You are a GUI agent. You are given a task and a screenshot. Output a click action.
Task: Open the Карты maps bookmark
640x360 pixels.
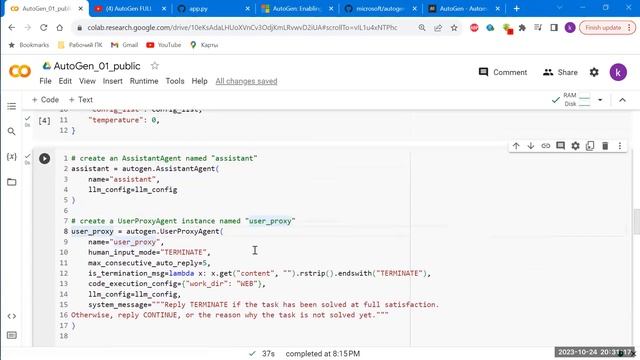204,45
